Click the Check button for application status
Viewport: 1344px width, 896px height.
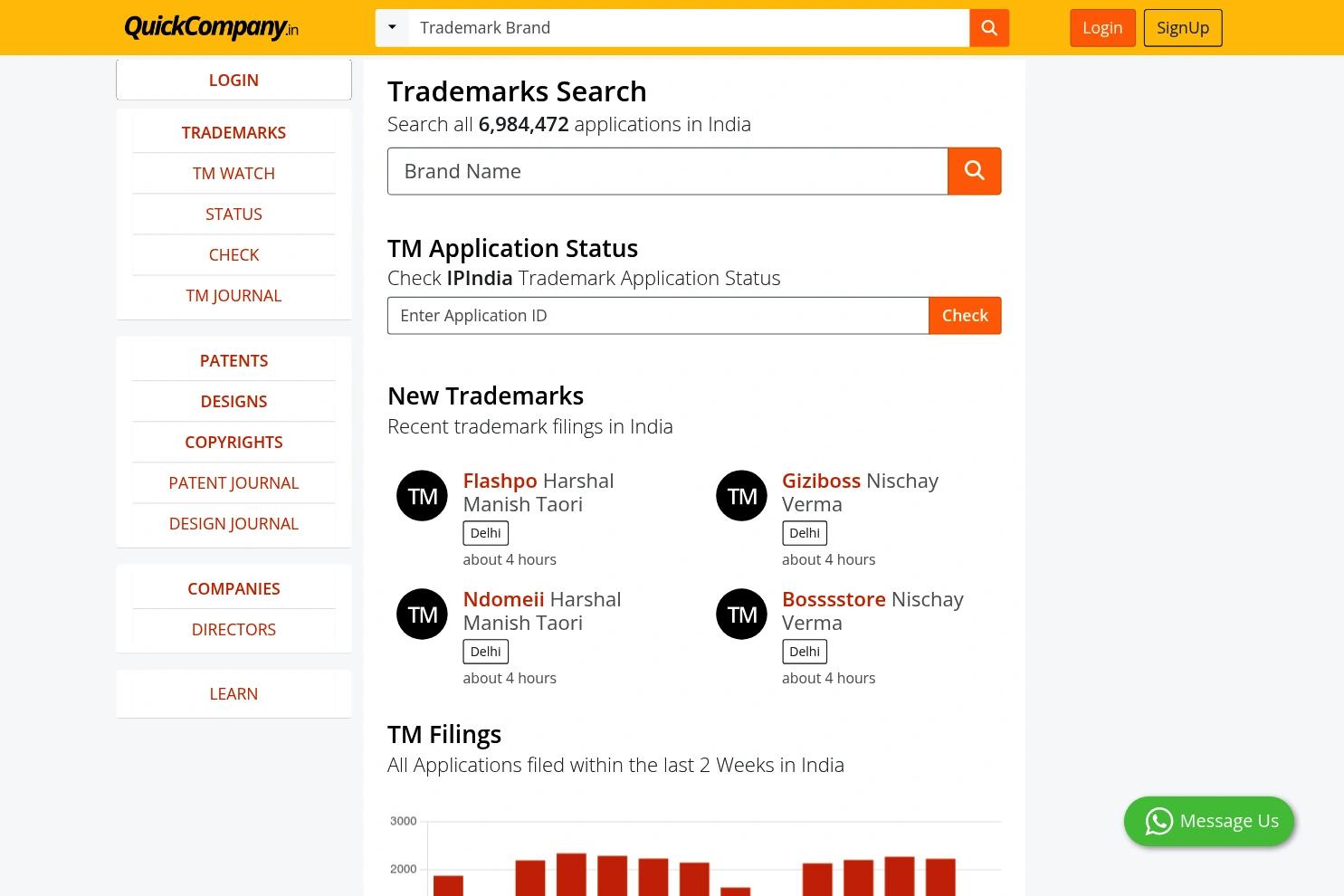964,315
